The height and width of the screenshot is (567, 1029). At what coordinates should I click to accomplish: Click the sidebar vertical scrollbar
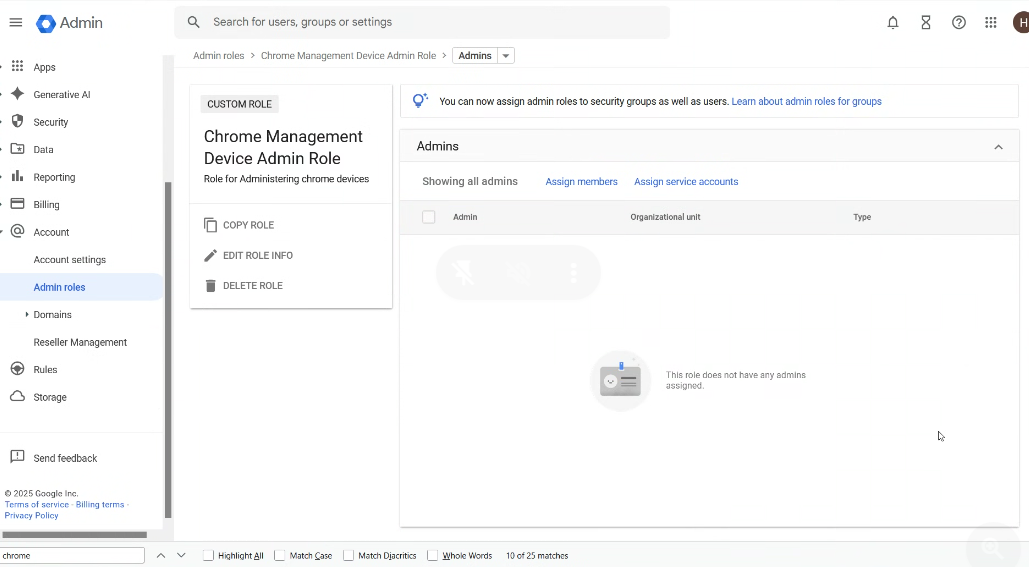click(x=168, y=350)
